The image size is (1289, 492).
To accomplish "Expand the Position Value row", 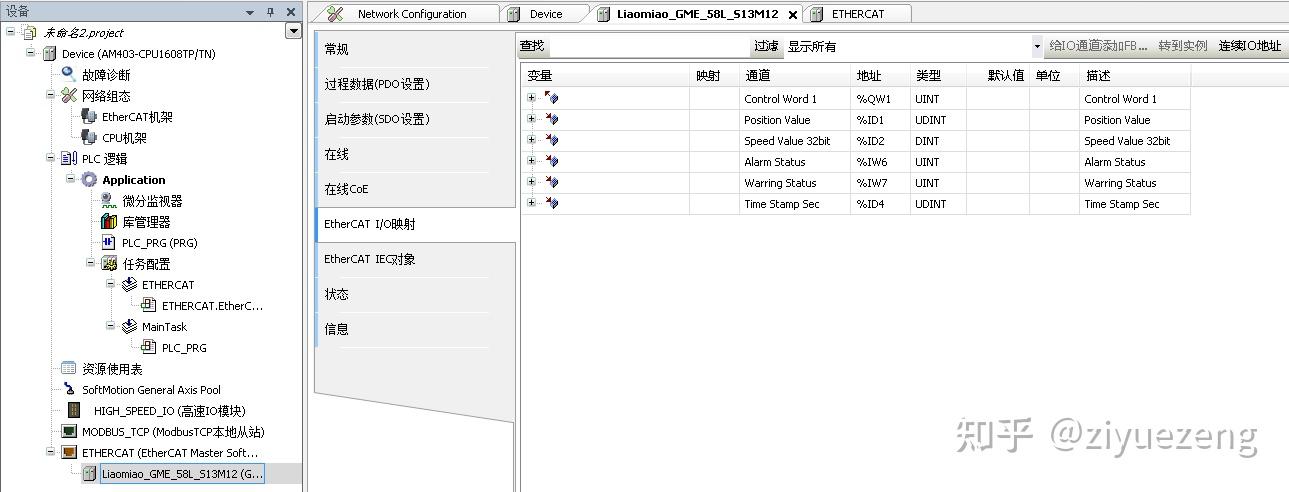I will pyautogui.click(x=531, y=119).
